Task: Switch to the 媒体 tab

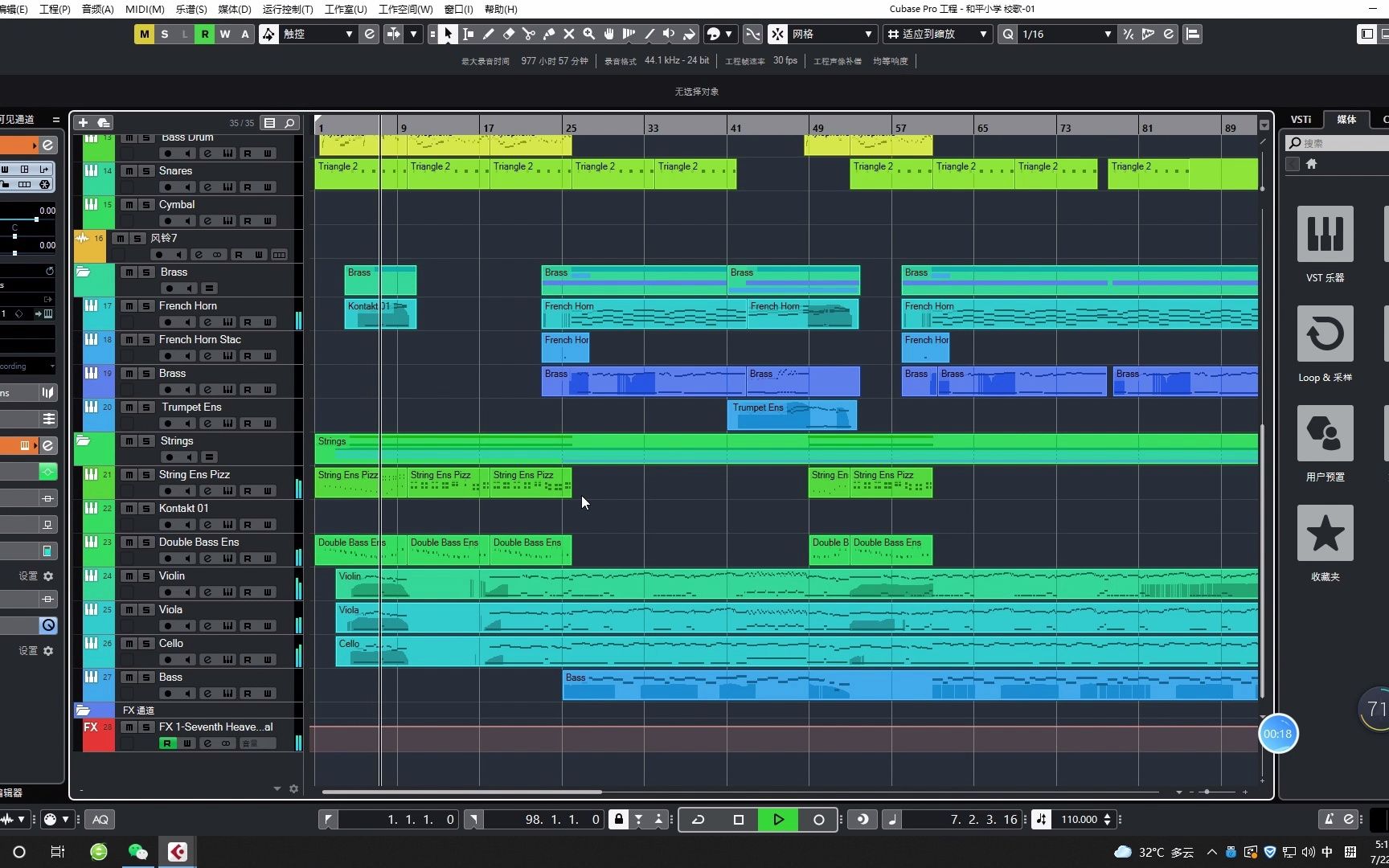Action: click(1346, 119)
